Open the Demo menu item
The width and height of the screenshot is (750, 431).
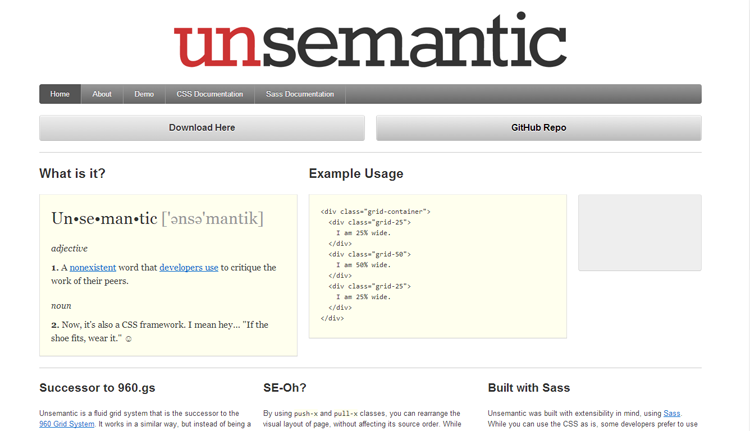click(x=144, y=94)
